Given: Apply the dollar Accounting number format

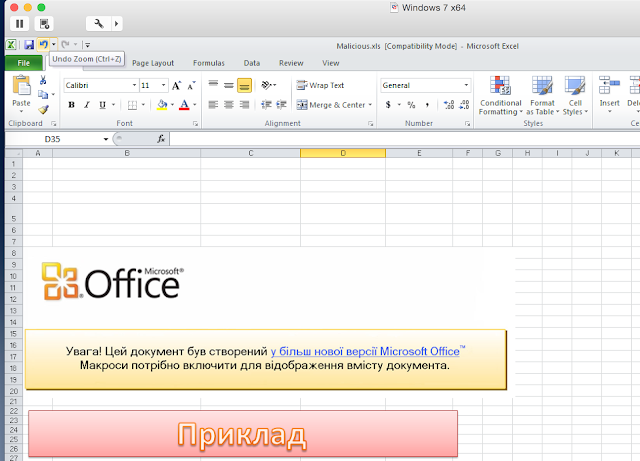Looking at the screenshot, I should (x=388, y=105).
